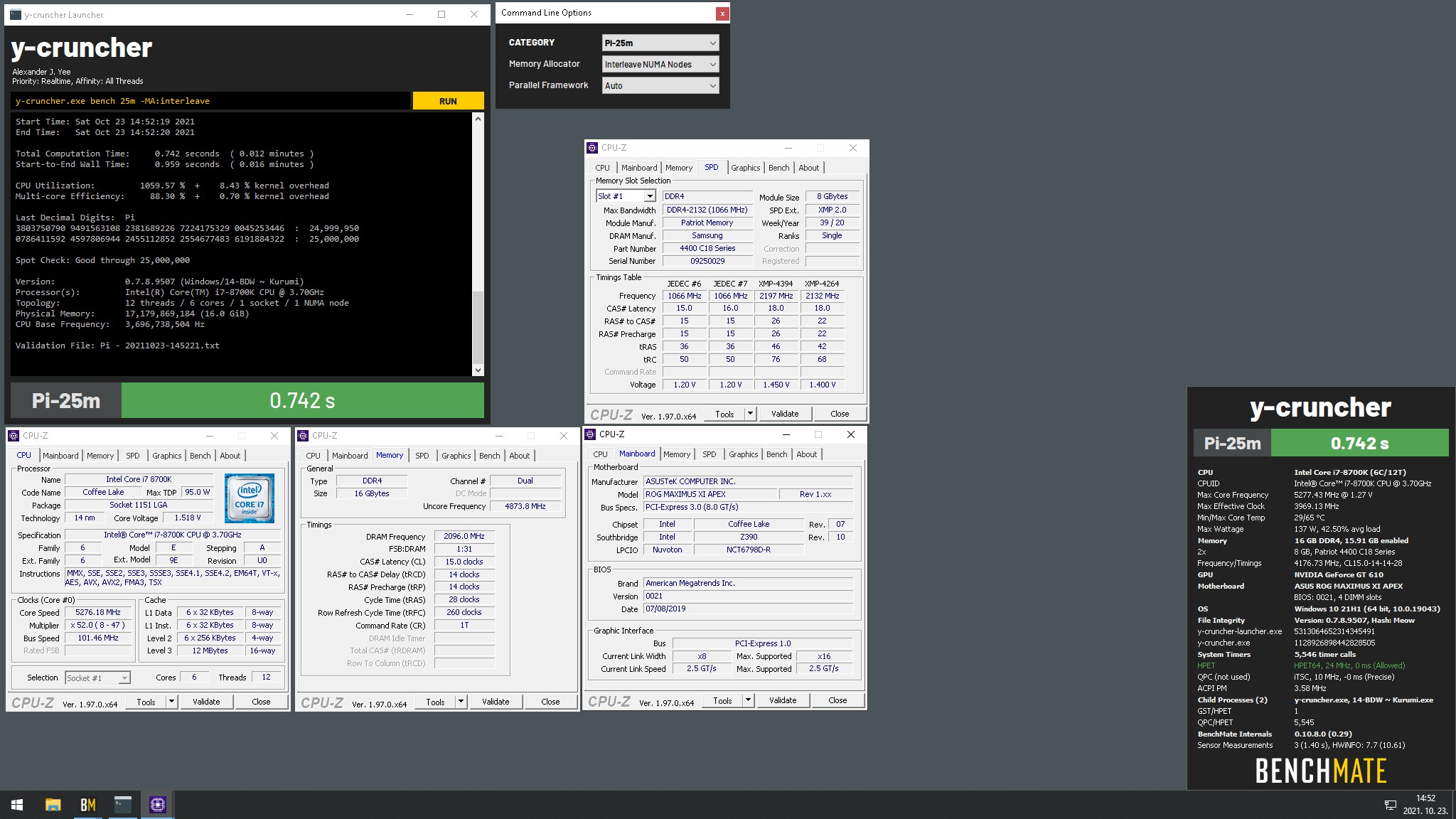Close the CPU-Z Mainboard window via X
1456x819 pixels.
click(x=851, y=434)
